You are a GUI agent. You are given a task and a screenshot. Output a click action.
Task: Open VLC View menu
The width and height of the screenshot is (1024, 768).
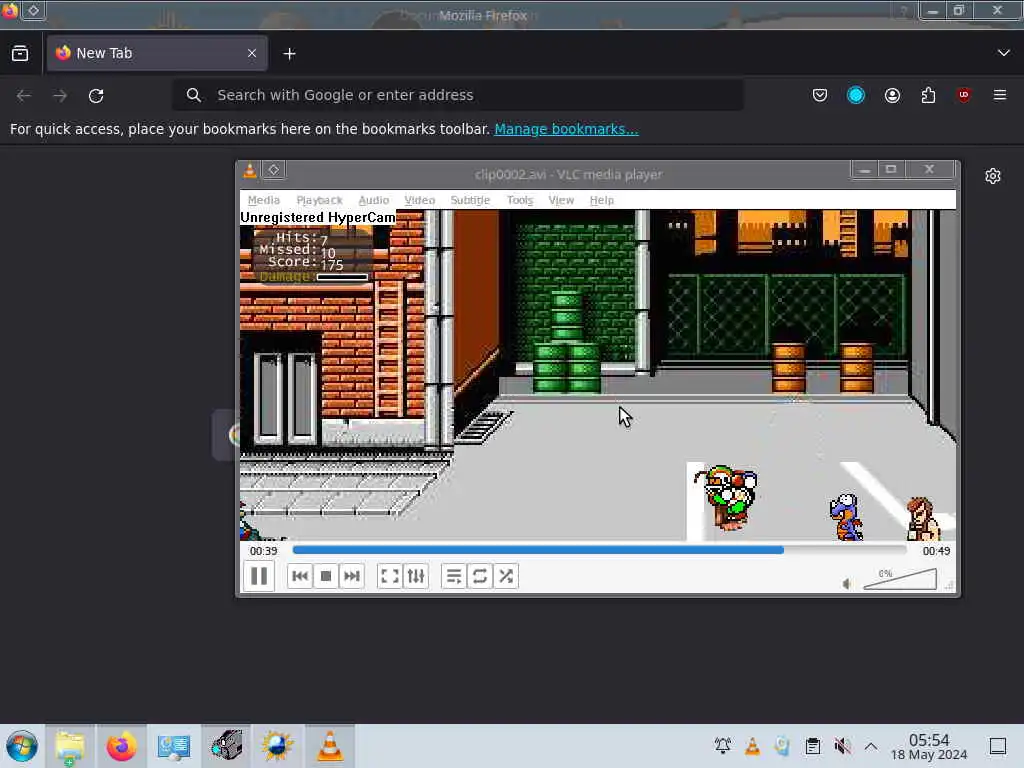[561, 200]
